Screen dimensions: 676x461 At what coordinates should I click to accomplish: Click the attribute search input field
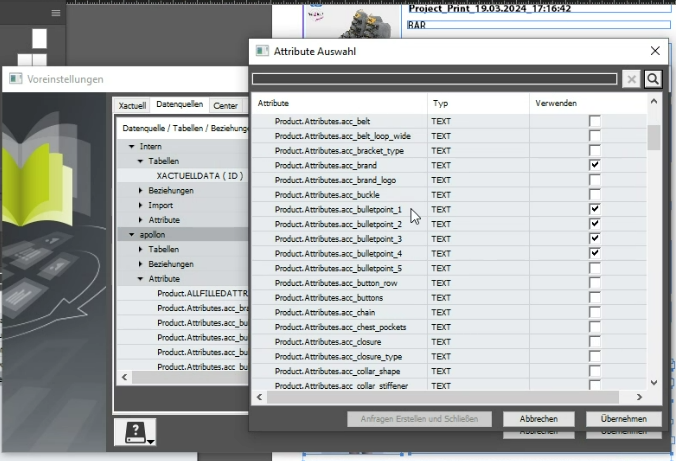[434, 79]
